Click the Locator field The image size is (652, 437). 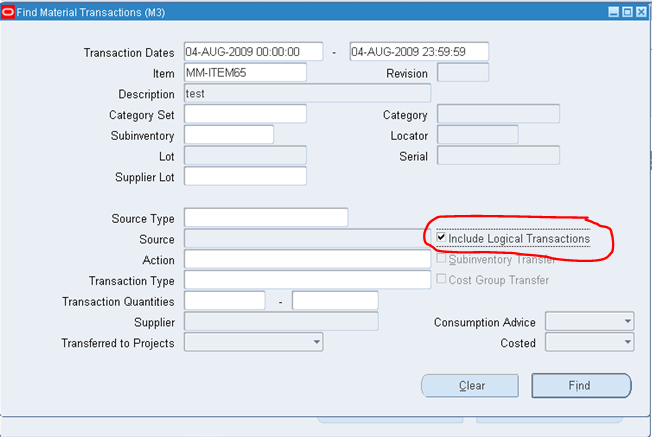pos(478,134)
